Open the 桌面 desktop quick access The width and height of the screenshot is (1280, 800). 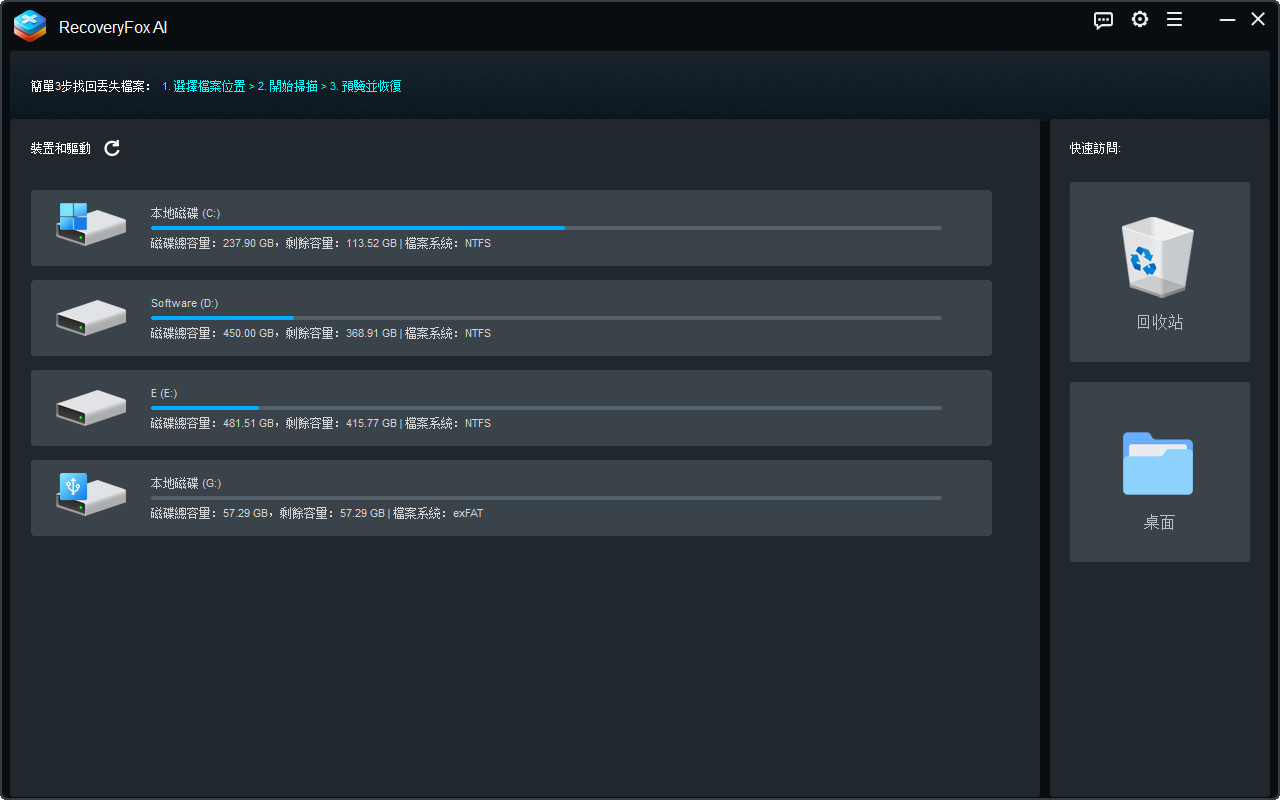coord(1158,470)
